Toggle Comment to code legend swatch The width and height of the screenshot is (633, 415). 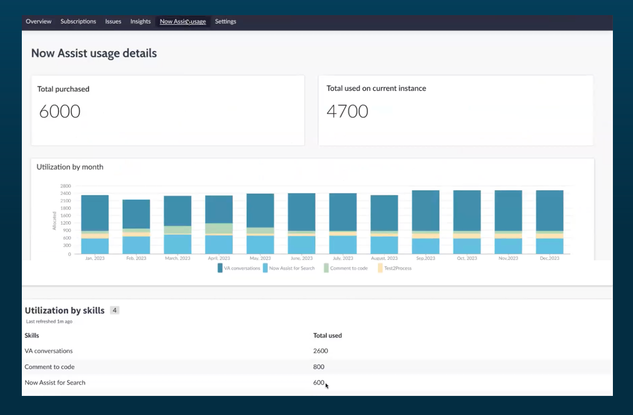(327, 268)
